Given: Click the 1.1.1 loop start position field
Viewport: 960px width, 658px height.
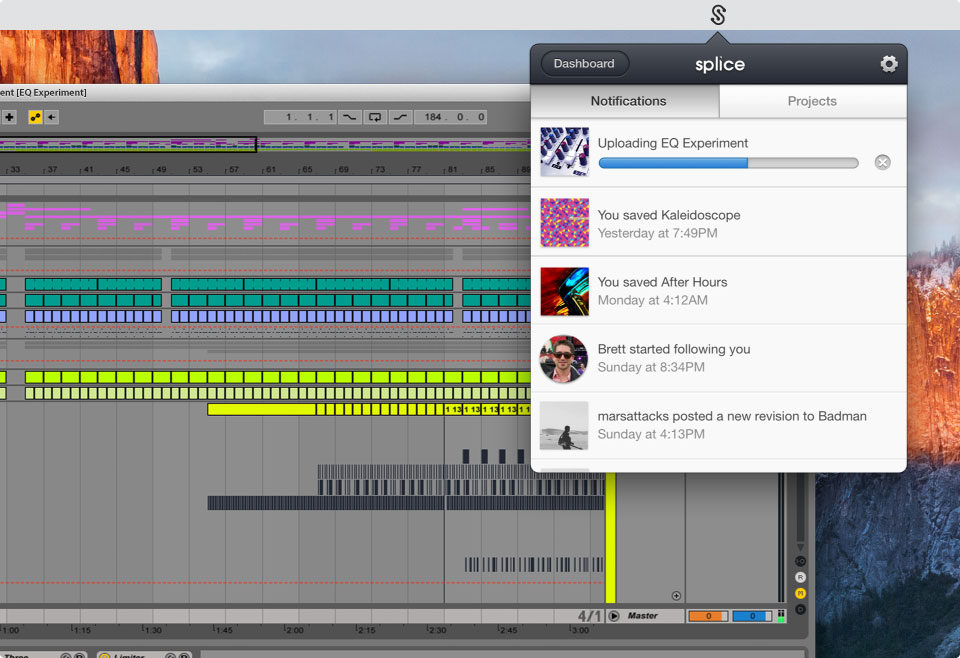Looking at the screenshot, I should (x=300, y=117).
